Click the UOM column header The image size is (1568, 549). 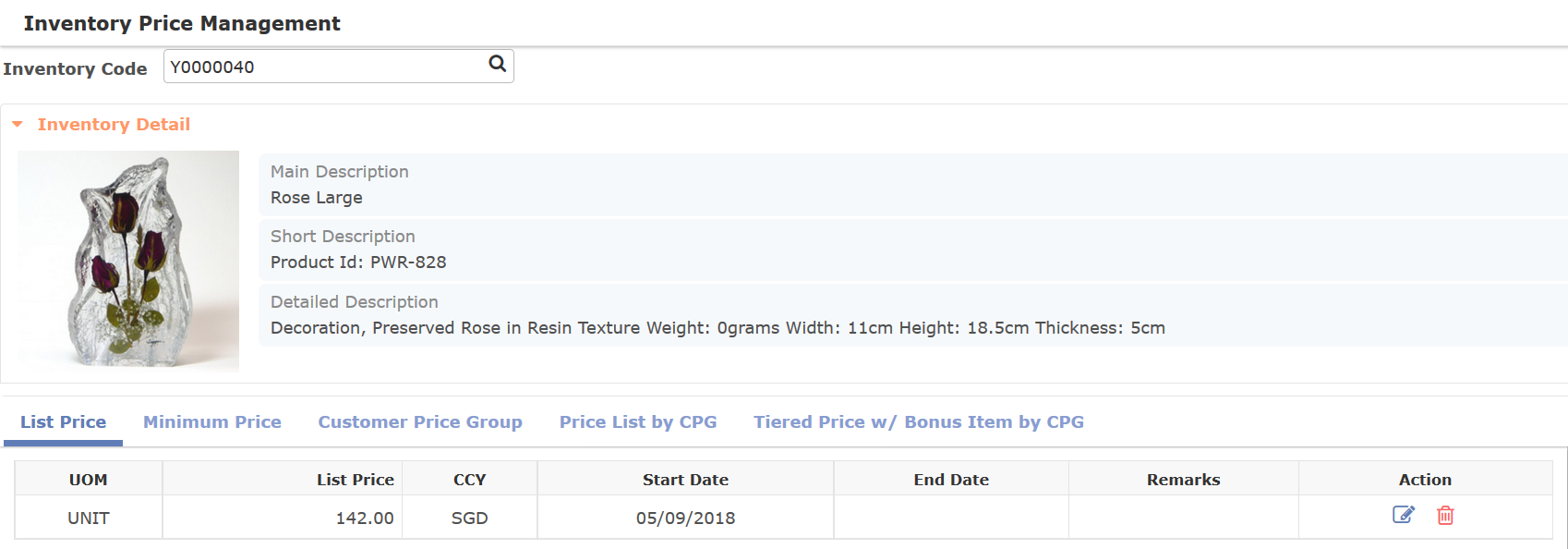[x=89, y=480]
